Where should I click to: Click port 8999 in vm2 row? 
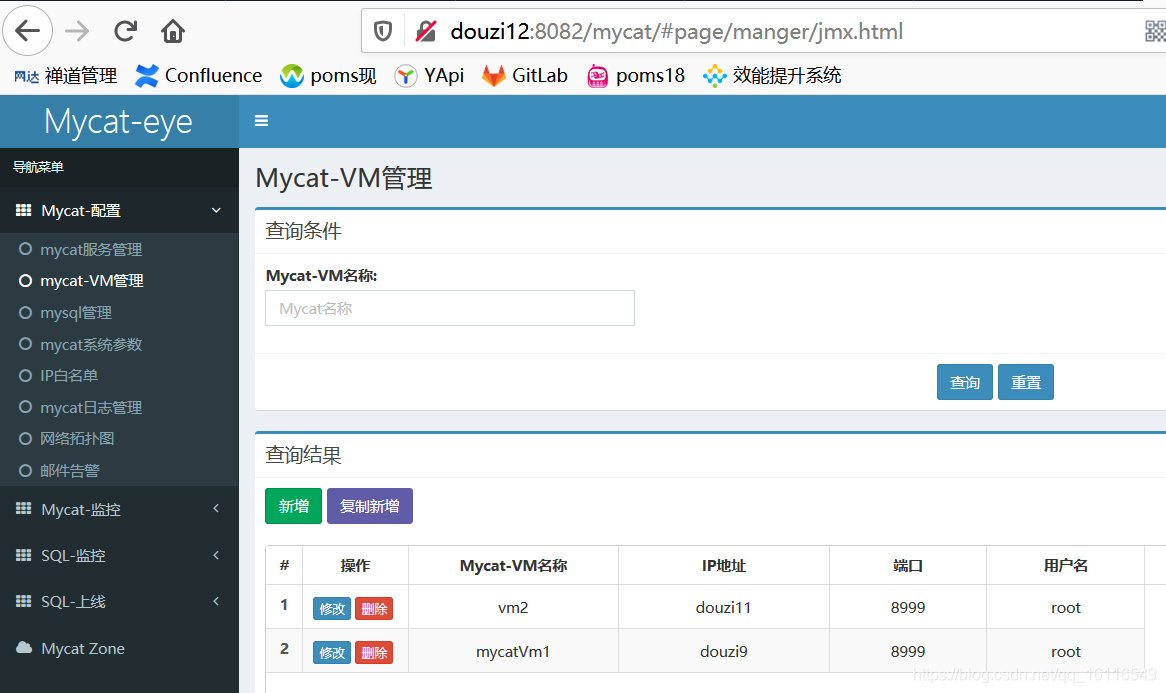point(908,607)
